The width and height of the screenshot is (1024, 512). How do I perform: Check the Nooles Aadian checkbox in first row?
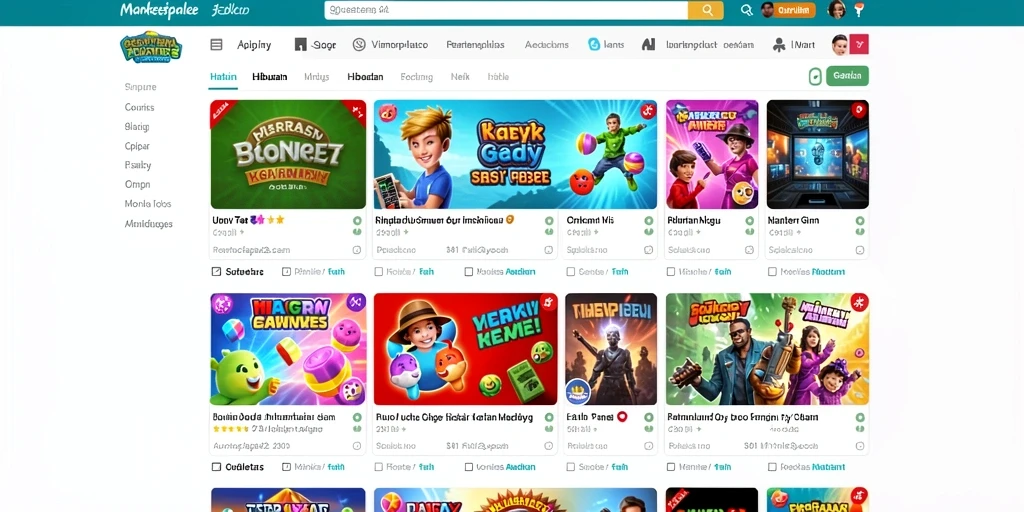point(468,272)
